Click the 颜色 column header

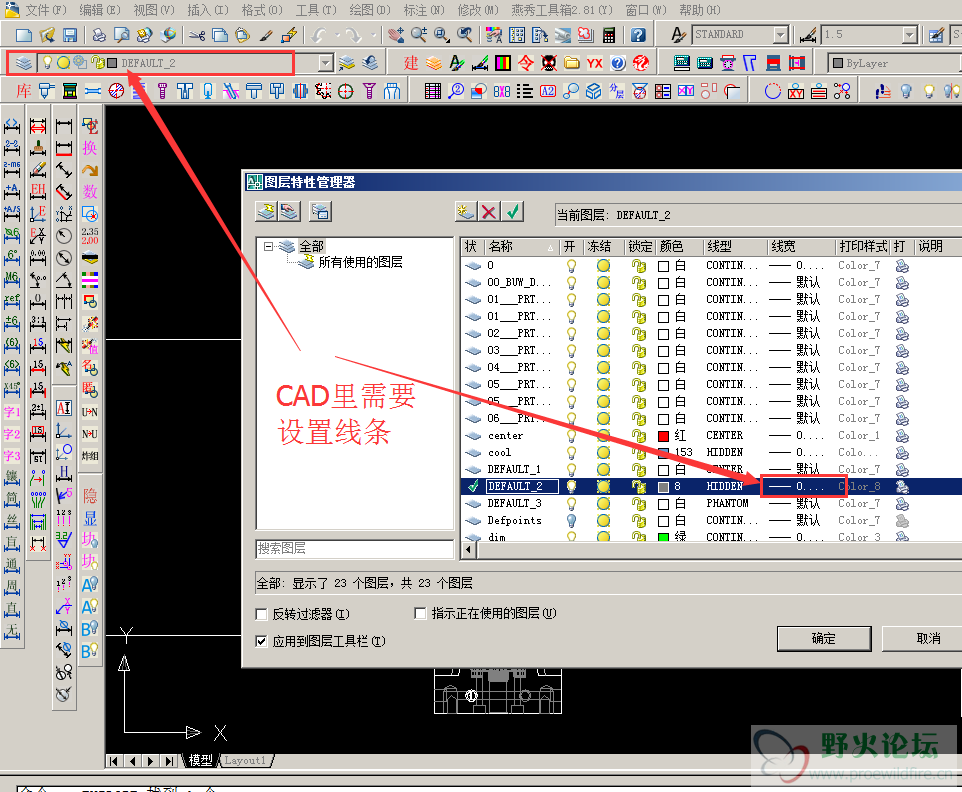(679, 247)
